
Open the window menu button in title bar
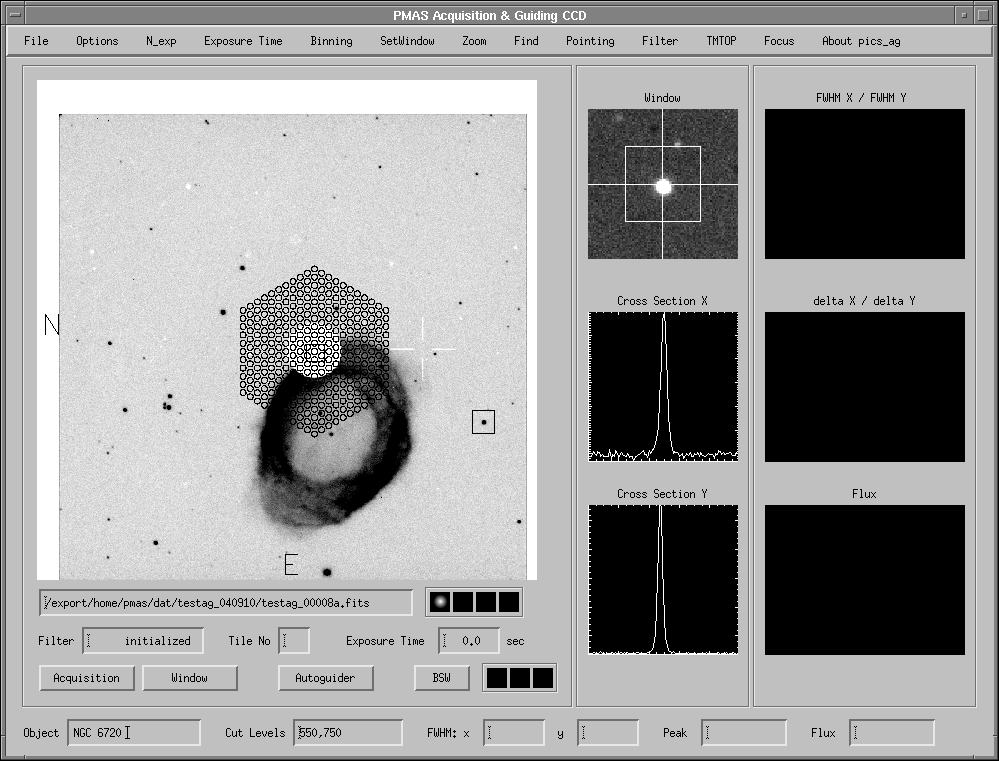coord(13,15)
